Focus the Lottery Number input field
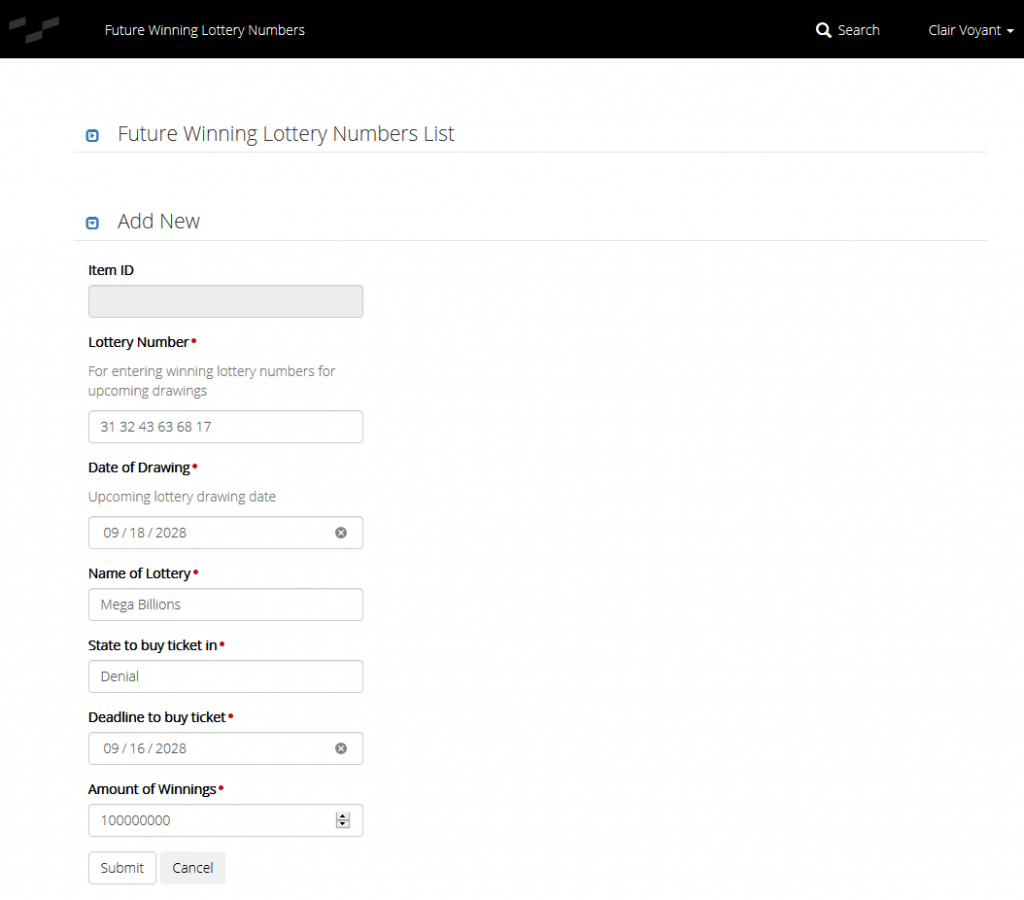 pyautogui.click(x=225, y=427)
